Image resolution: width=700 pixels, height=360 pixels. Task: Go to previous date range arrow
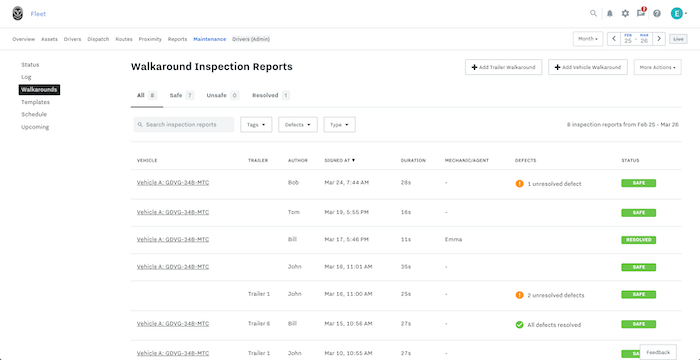pos(614,39)
